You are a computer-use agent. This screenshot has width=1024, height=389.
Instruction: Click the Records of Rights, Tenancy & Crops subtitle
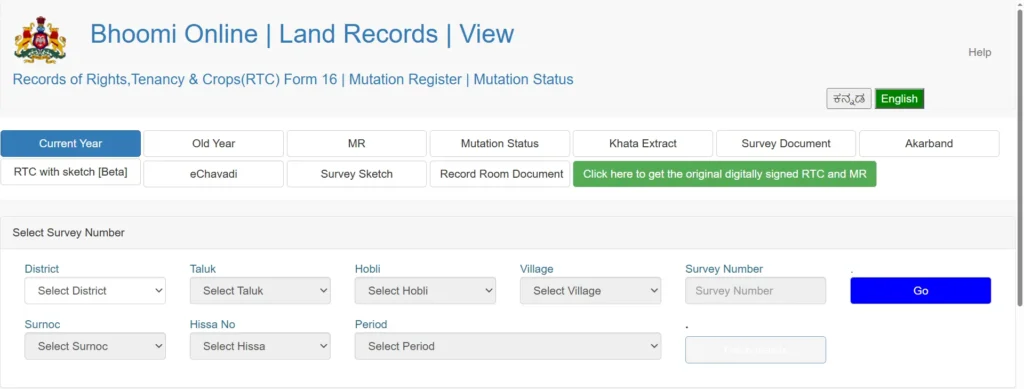[x=293, y=80]
